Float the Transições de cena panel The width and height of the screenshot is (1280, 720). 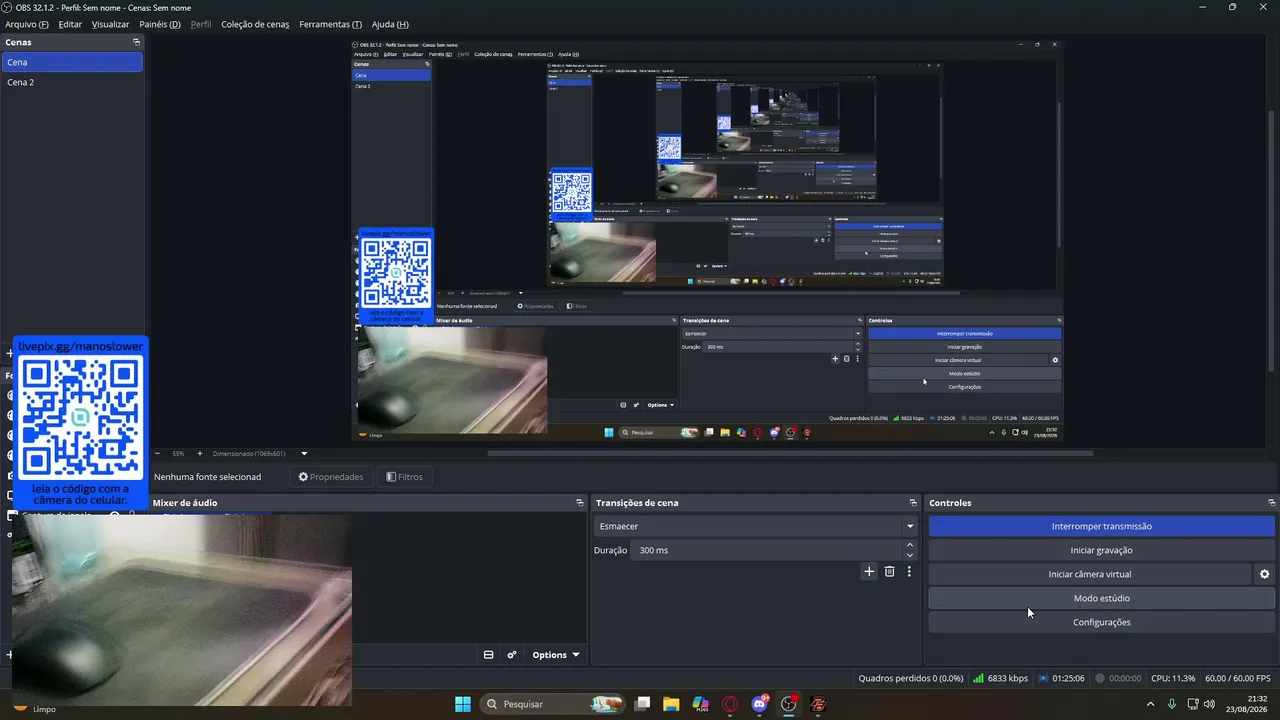(x=913, y=503)
